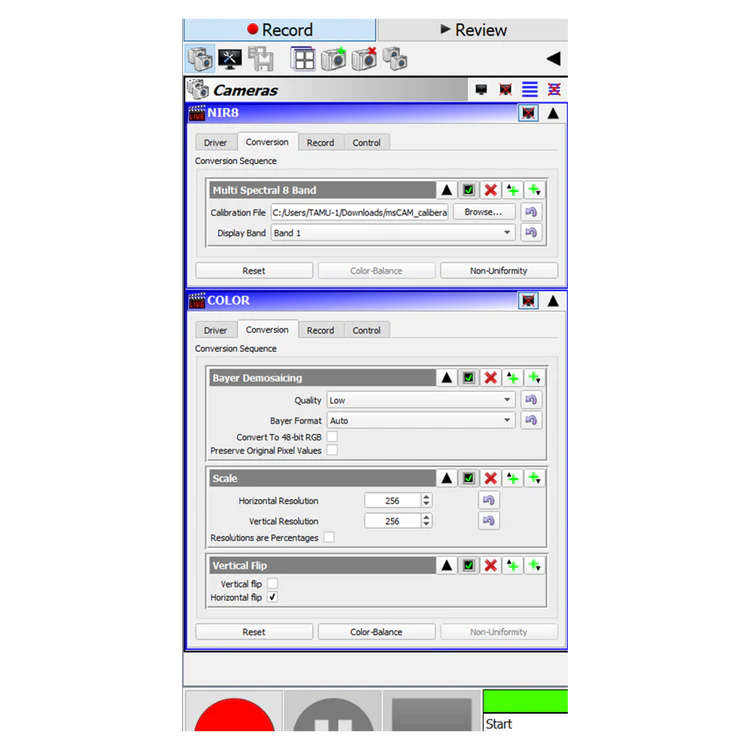Collapse the NIR8 camera panel

click(x=553, y=113)
